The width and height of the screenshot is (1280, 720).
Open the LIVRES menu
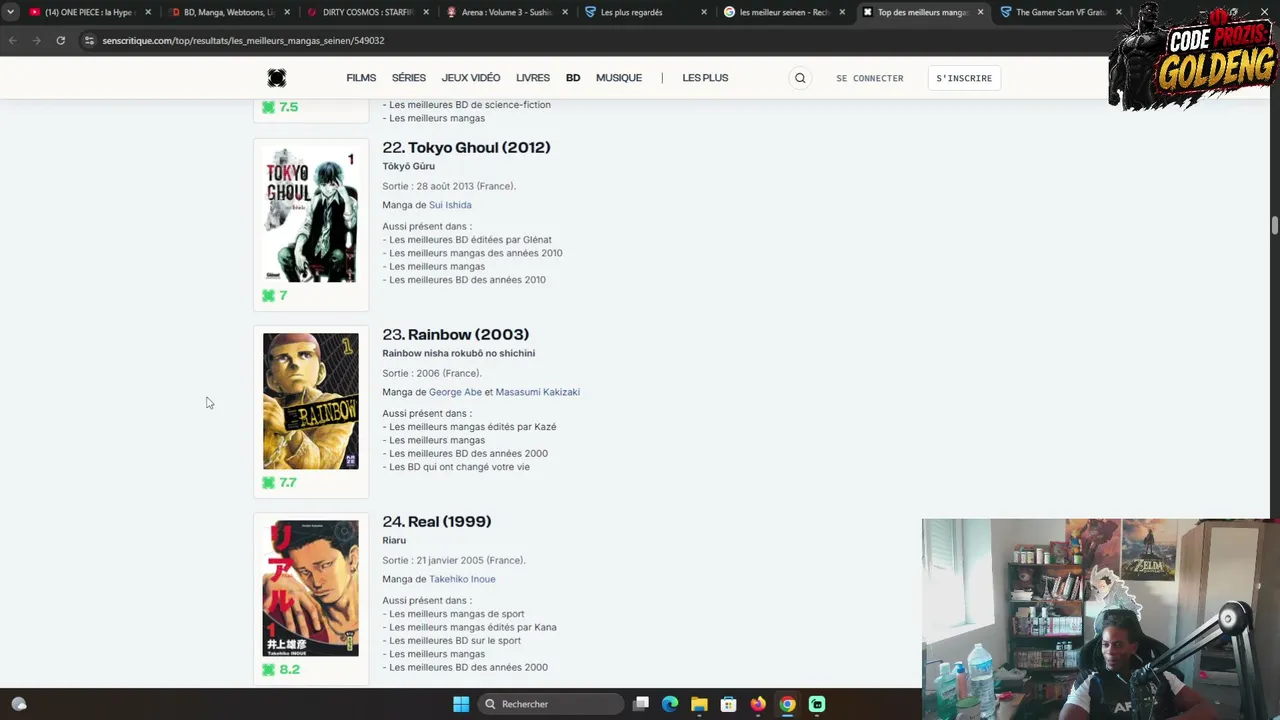coord(533,78)
